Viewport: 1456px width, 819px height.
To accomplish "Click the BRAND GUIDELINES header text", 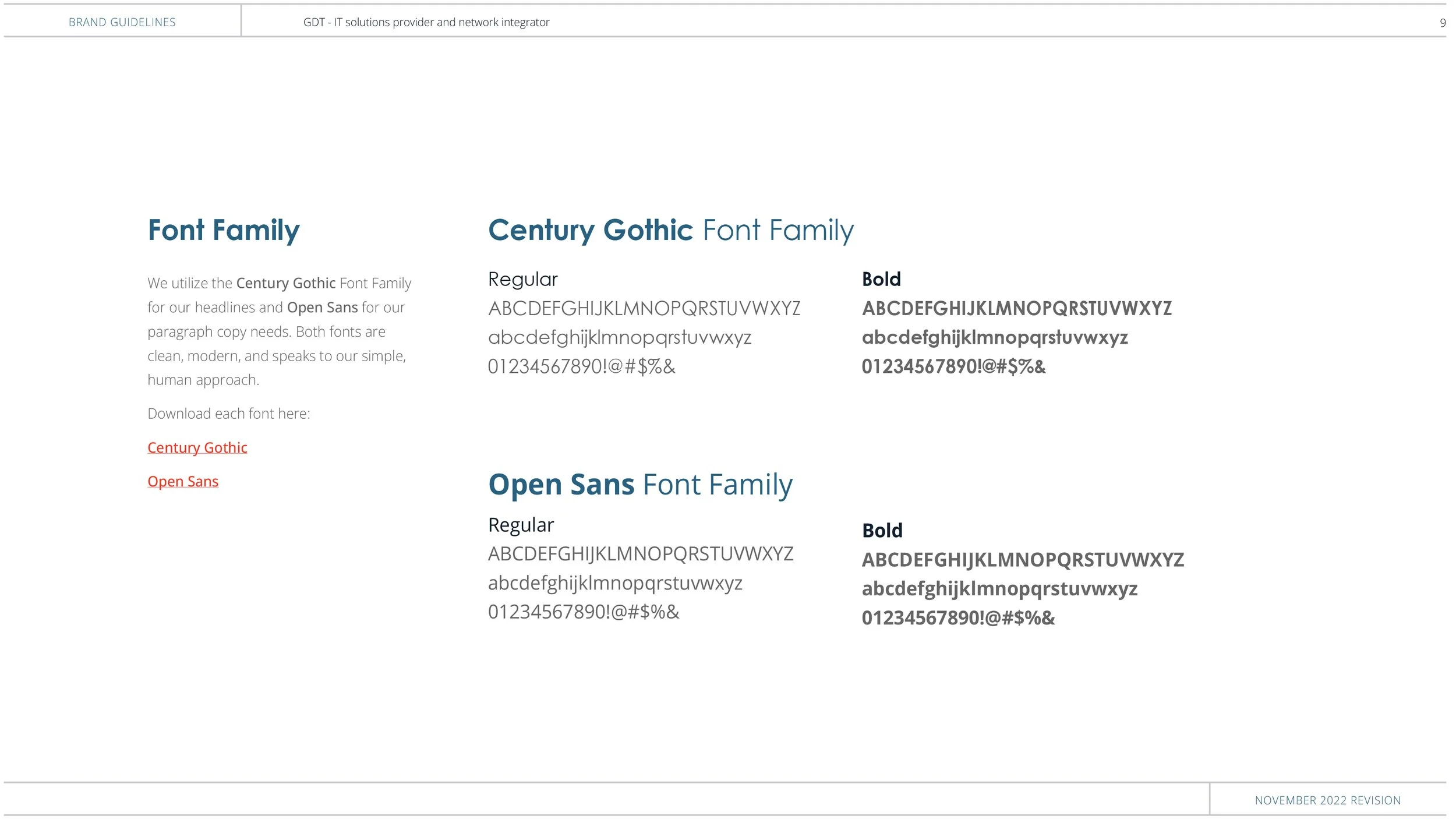I will click(x=122, y=22).
